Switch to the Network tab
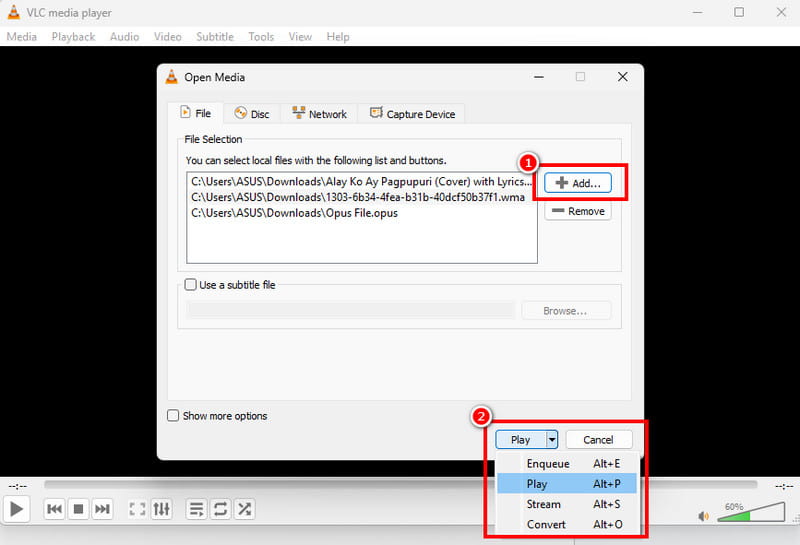This screenshot has height=545, width=800. [x=318, y=114]
